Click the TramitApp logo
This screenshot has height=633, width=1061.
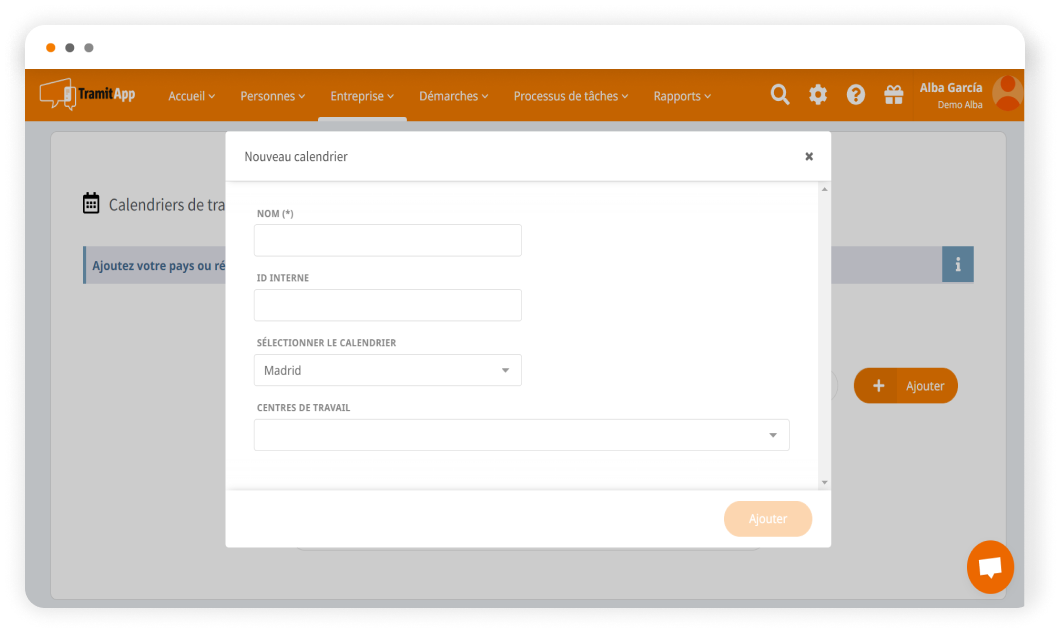tap(88, 94)
